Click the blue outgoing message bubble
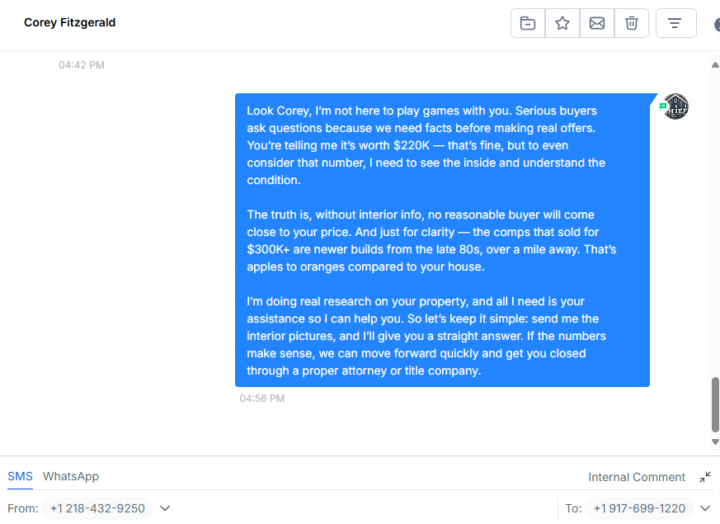 (x=442, y=240)
